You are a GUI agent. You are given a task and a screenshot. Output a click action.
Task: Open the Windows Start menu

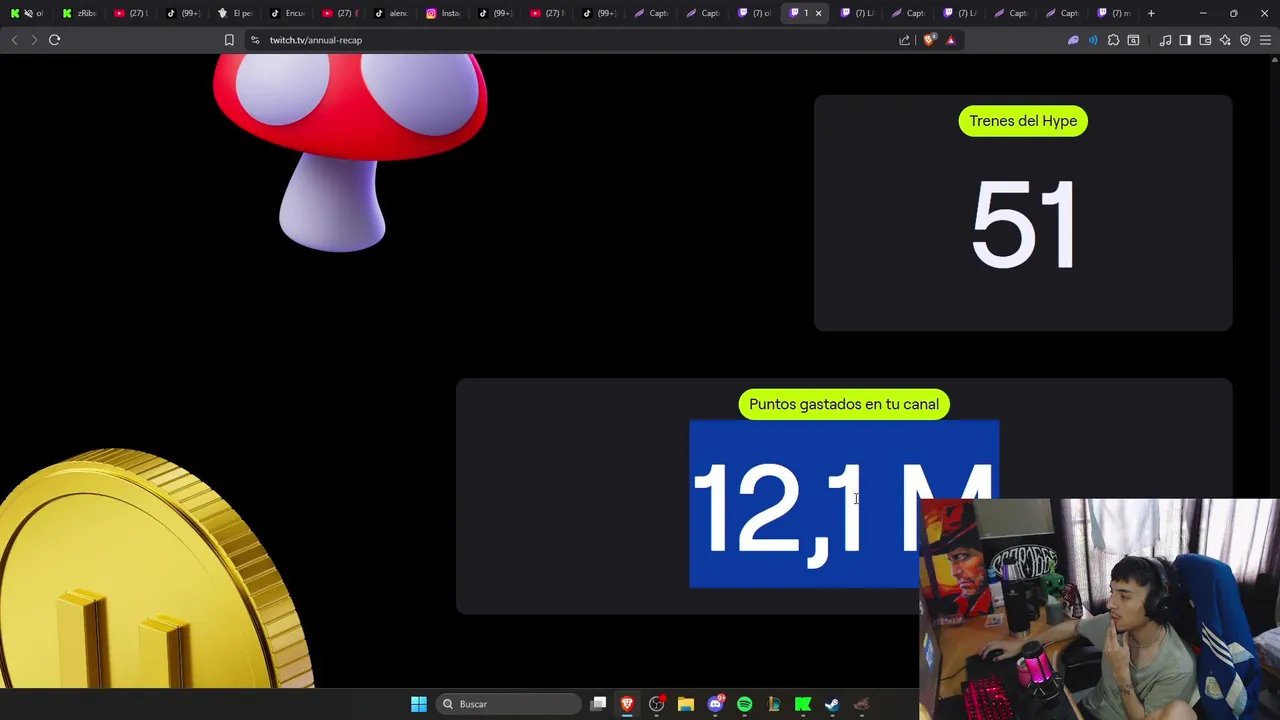click(419, 704)
